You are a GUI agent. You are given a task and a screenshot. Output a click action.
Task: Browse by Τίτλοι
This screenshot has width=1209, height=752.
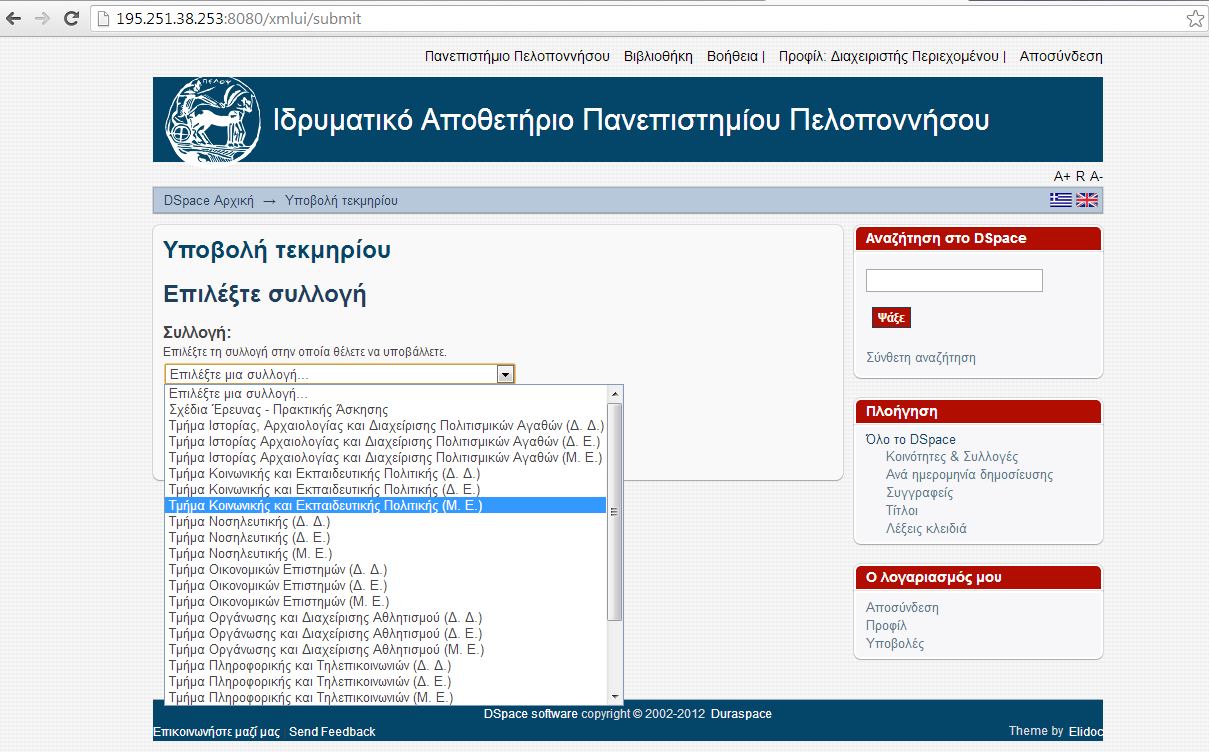902,511
